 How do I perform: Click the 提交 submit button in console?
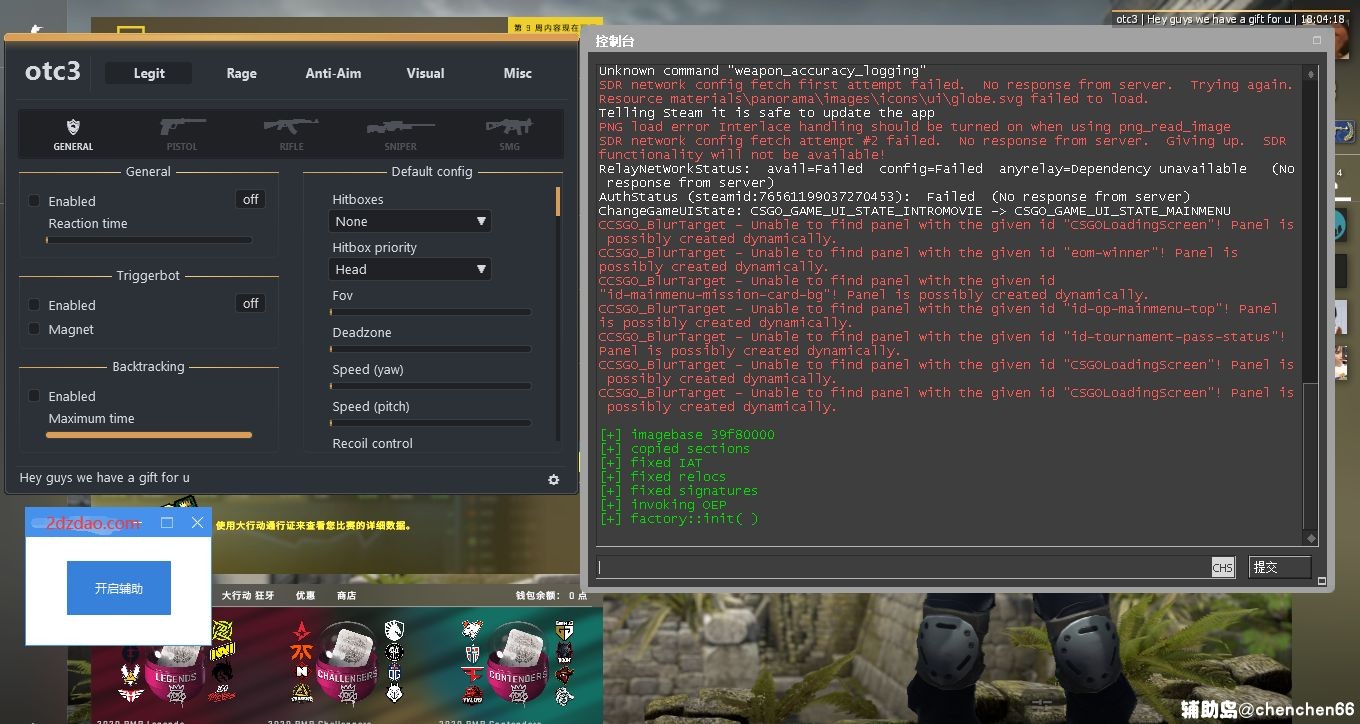pos(1279,567)
